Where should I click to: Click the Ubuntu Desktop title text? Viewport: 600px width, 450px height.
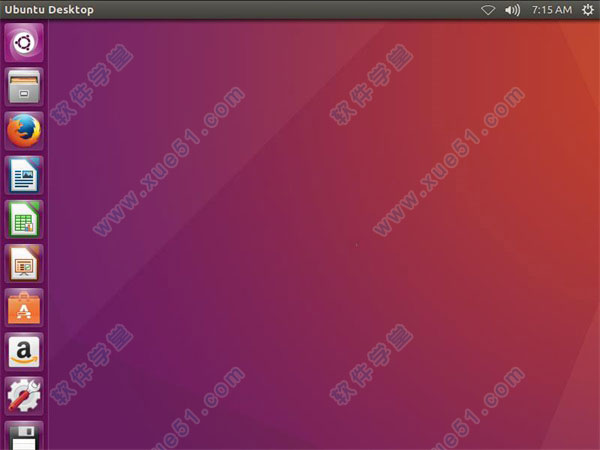point(49,10)
